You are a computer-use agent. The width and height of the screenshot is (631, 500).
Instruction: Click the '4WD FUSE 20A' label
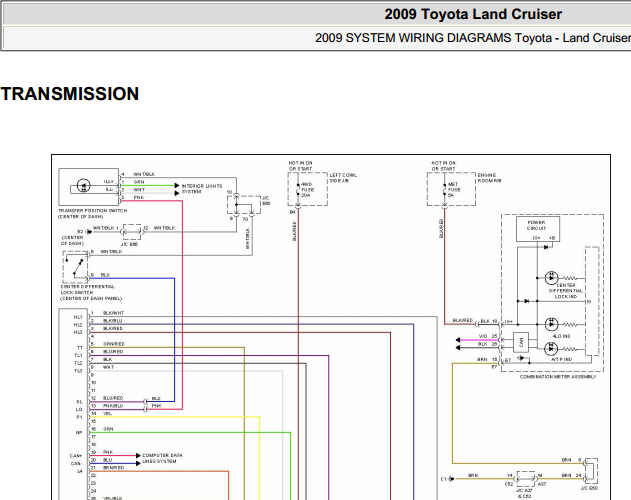(308, 190)
